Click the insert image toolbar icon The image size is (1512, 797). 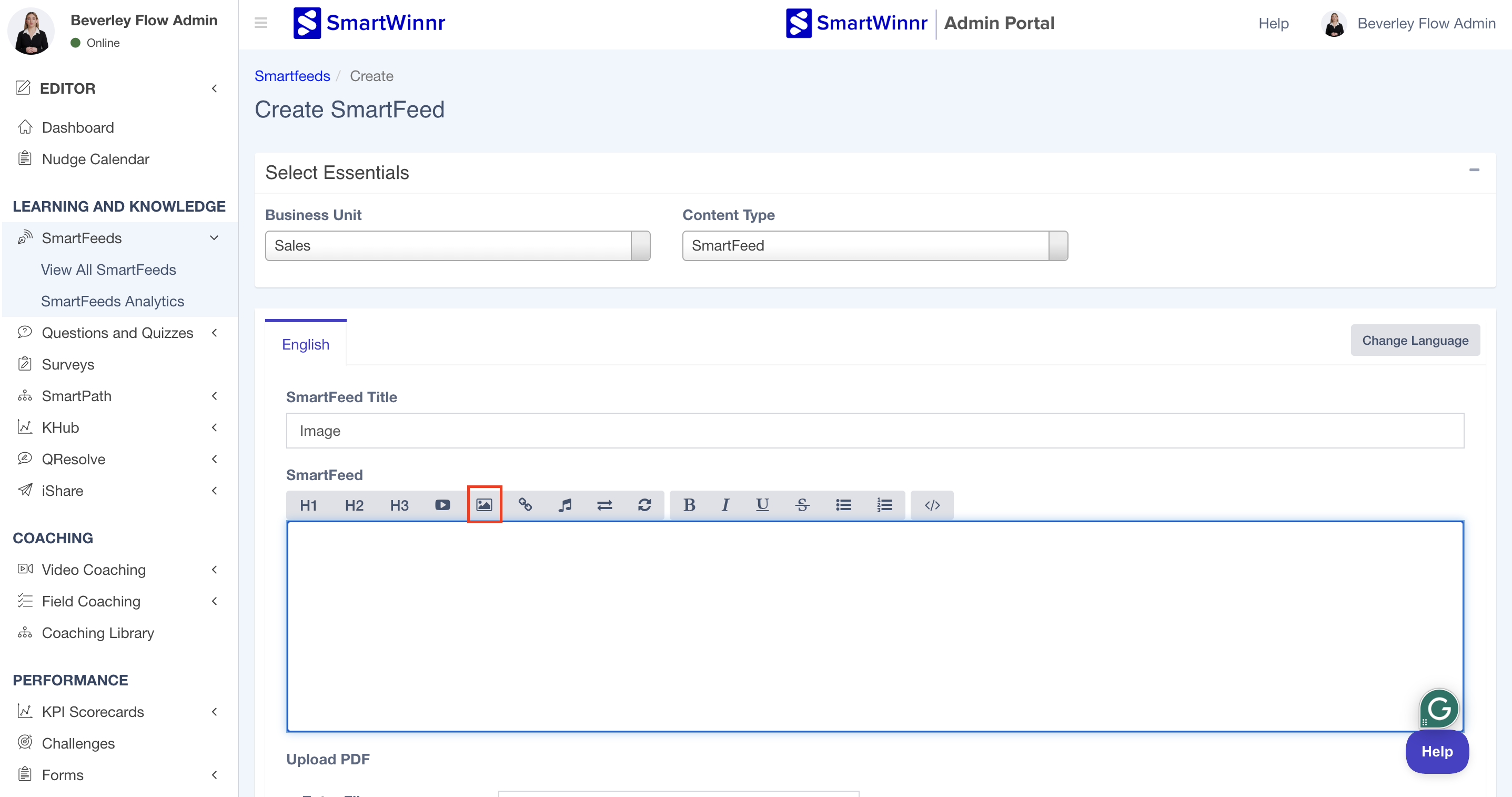[x=483, y=504]
